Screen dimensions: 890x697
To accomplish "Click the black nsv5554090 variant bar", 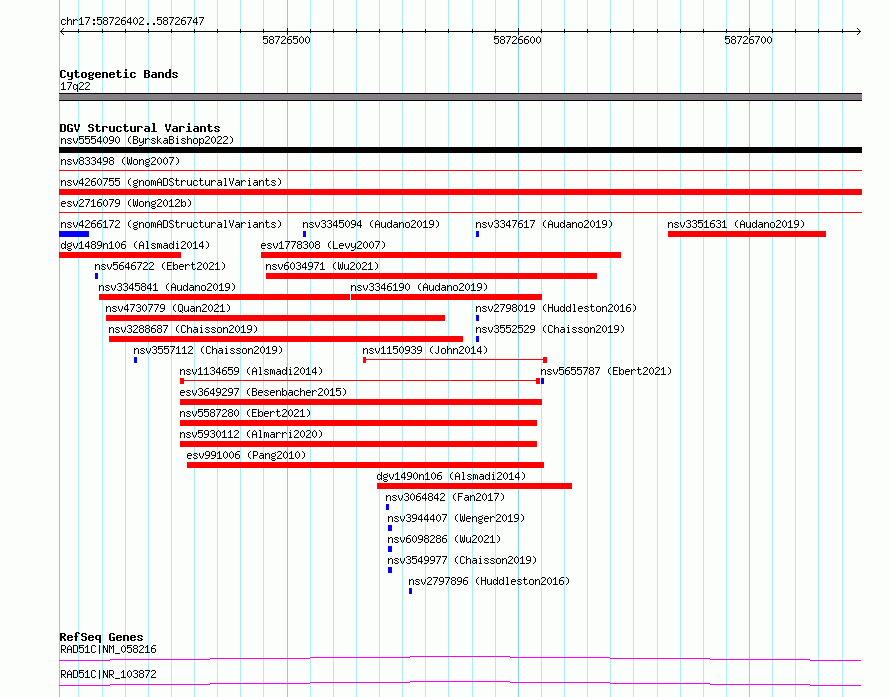I will (460, 150).
